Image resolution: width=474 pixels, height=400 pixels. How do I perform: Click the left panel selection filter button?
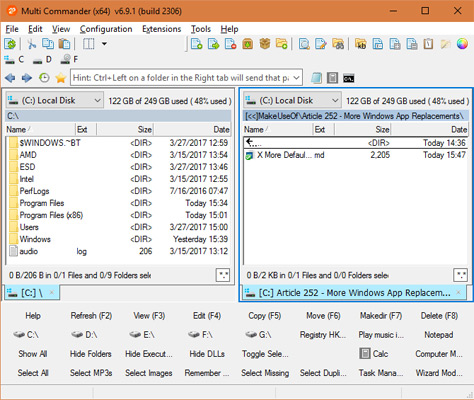pyautogui.click(x=223, y=275)
